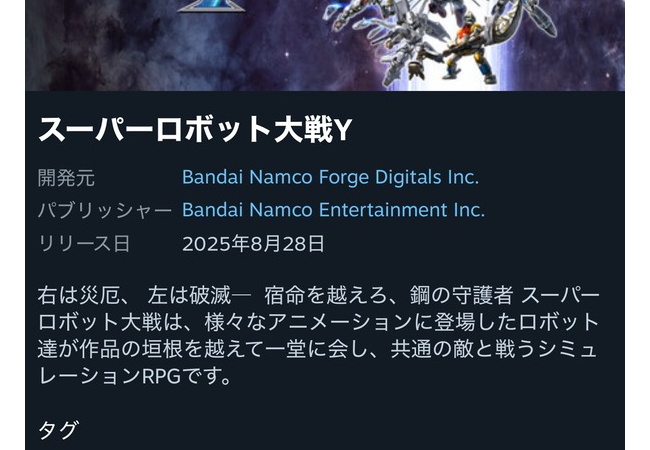Viewport: 650px width, 450px height.
Task: Select the 2025年8月28日 release date text
Action: coord(253,243)
